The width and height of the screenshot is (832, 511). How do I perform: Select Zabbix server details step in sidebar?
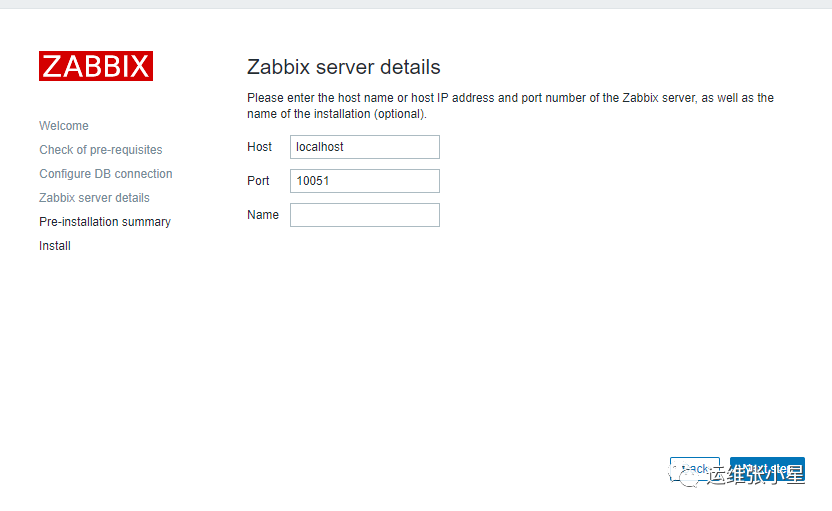[94, 197]
